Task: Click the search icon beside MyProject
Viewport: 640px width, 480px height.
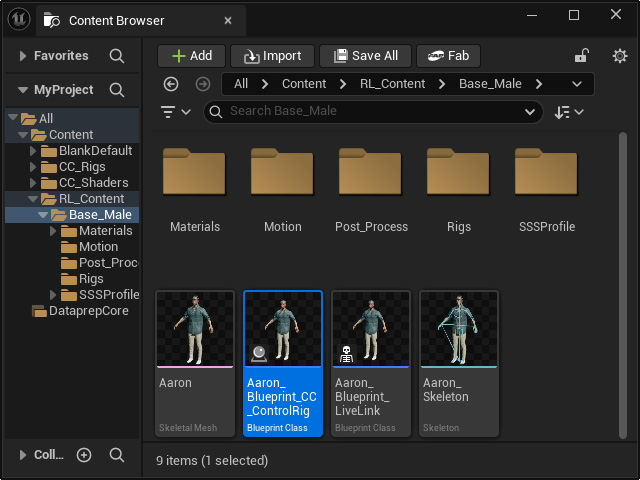Action: (x=117, y=90)
